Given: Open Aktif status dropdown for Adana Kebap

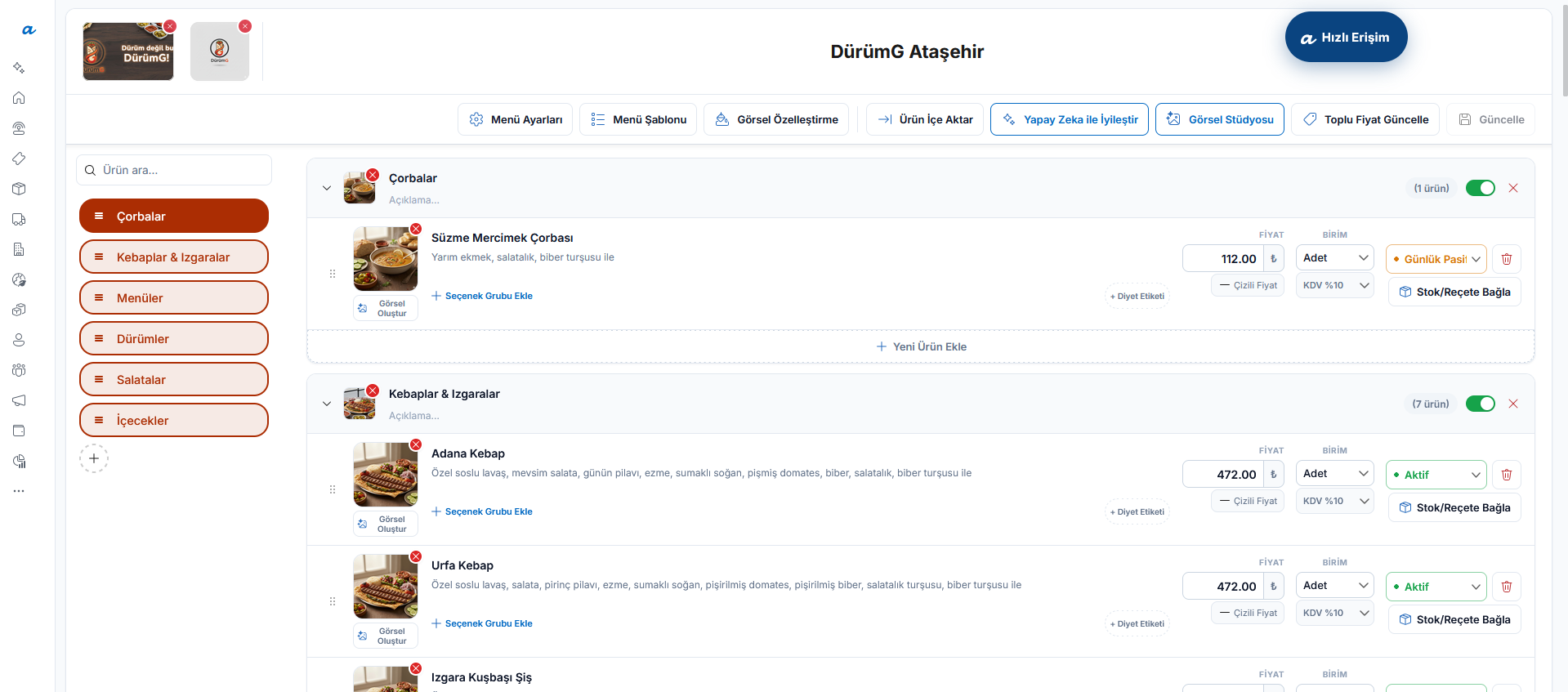Looking at the screenshot, I should click(x=1436, y=475).
